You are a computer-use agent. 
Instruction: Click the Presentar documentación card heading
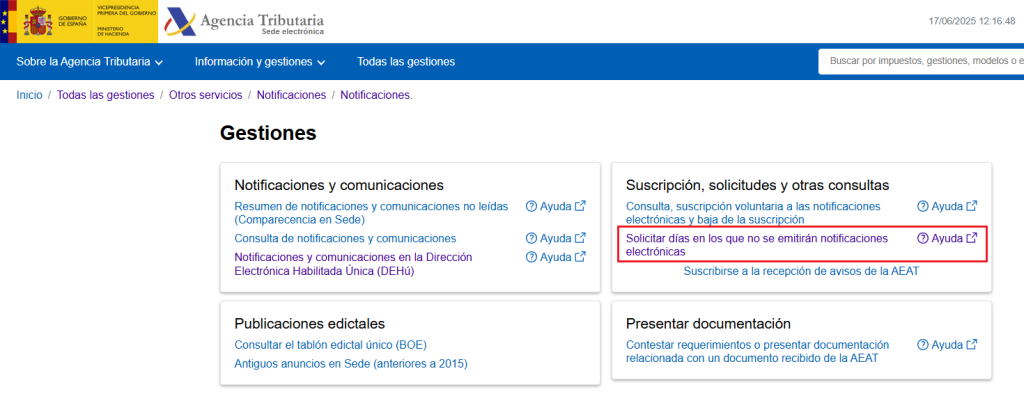pos(709,324)
